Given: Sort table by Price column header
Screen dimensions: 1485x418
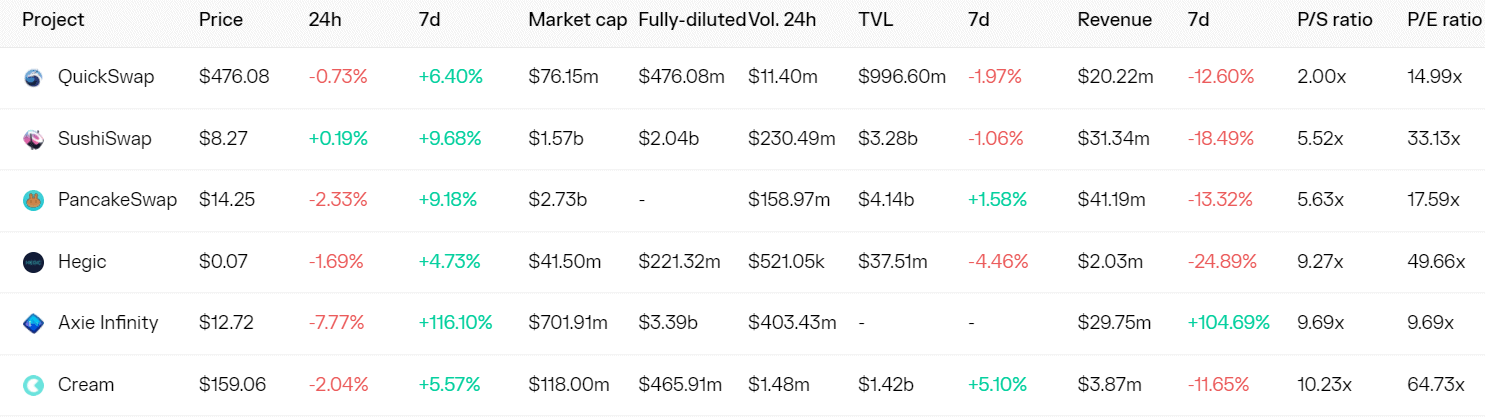Looking at the screenshot, I should coord(220,20).
